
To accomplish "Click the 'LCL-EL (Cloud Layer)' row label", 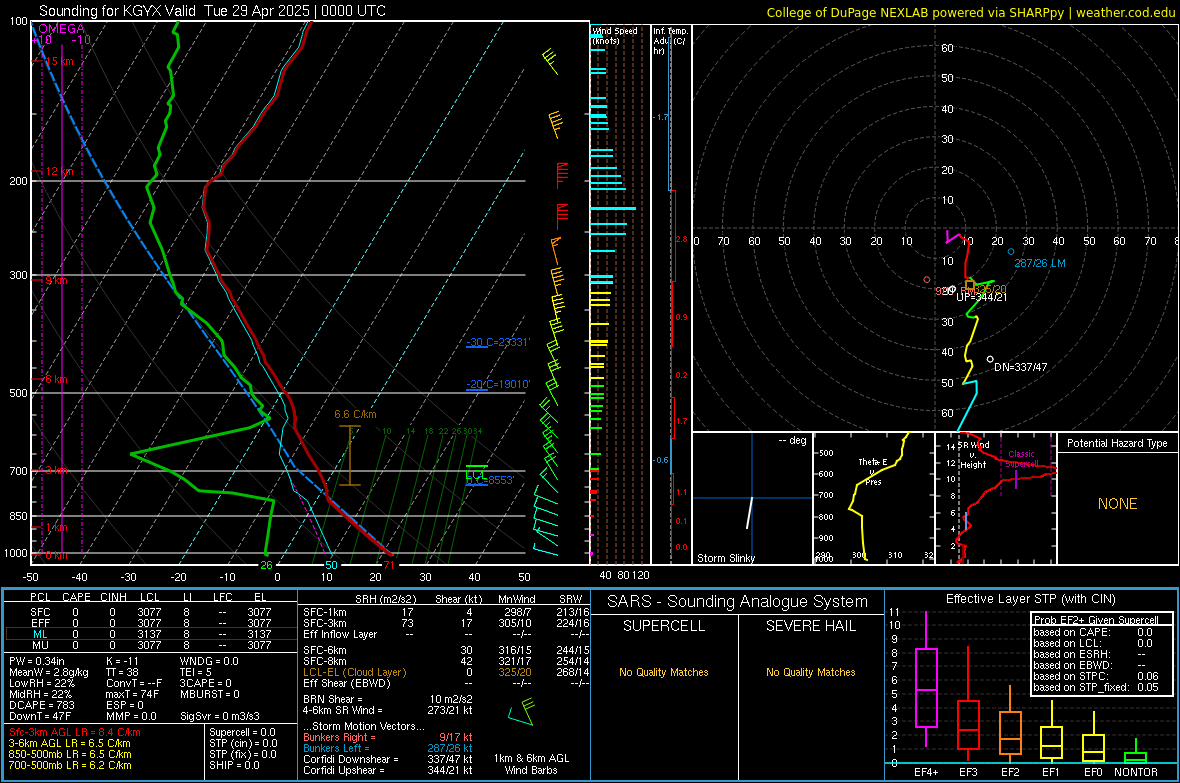I will pos(354,672).
